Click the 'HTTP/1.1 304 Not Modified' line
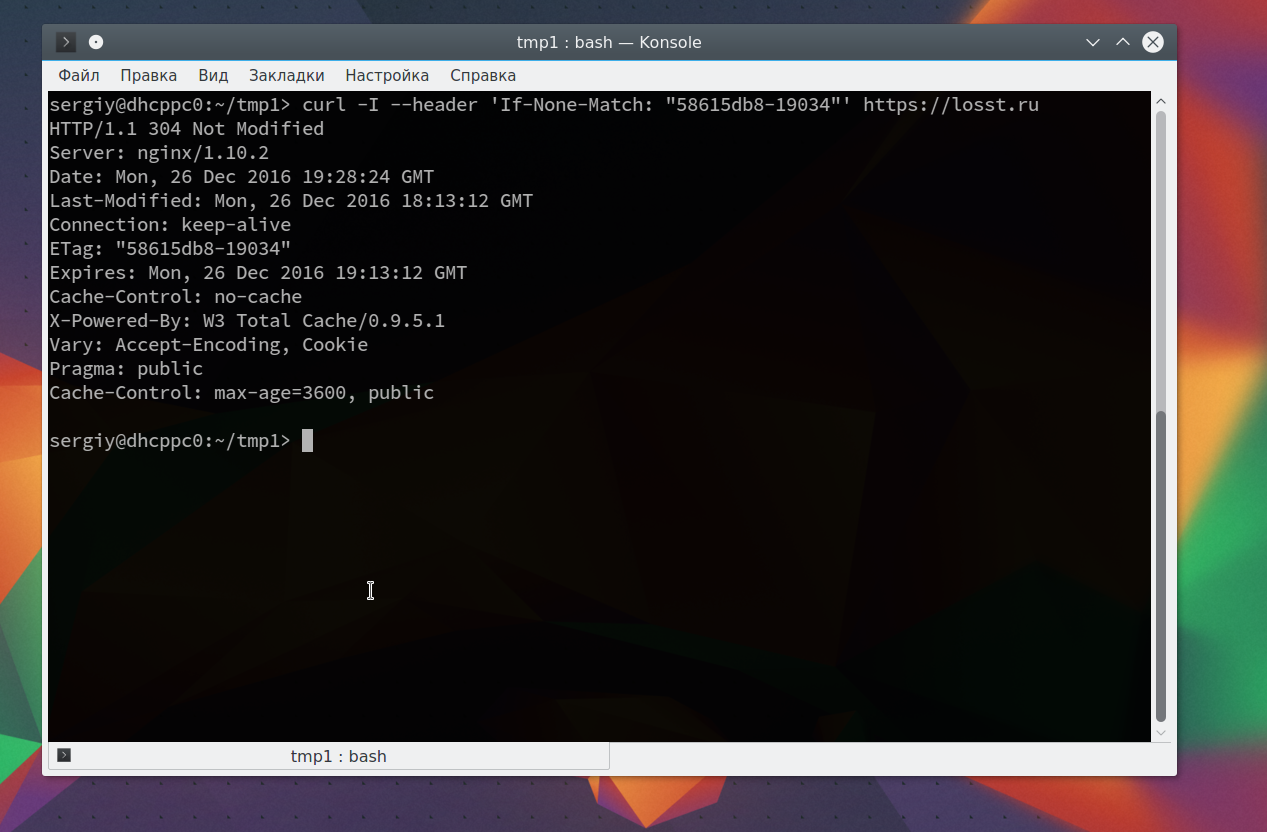This screenshot has width=1267, height=832. point(187,129)
